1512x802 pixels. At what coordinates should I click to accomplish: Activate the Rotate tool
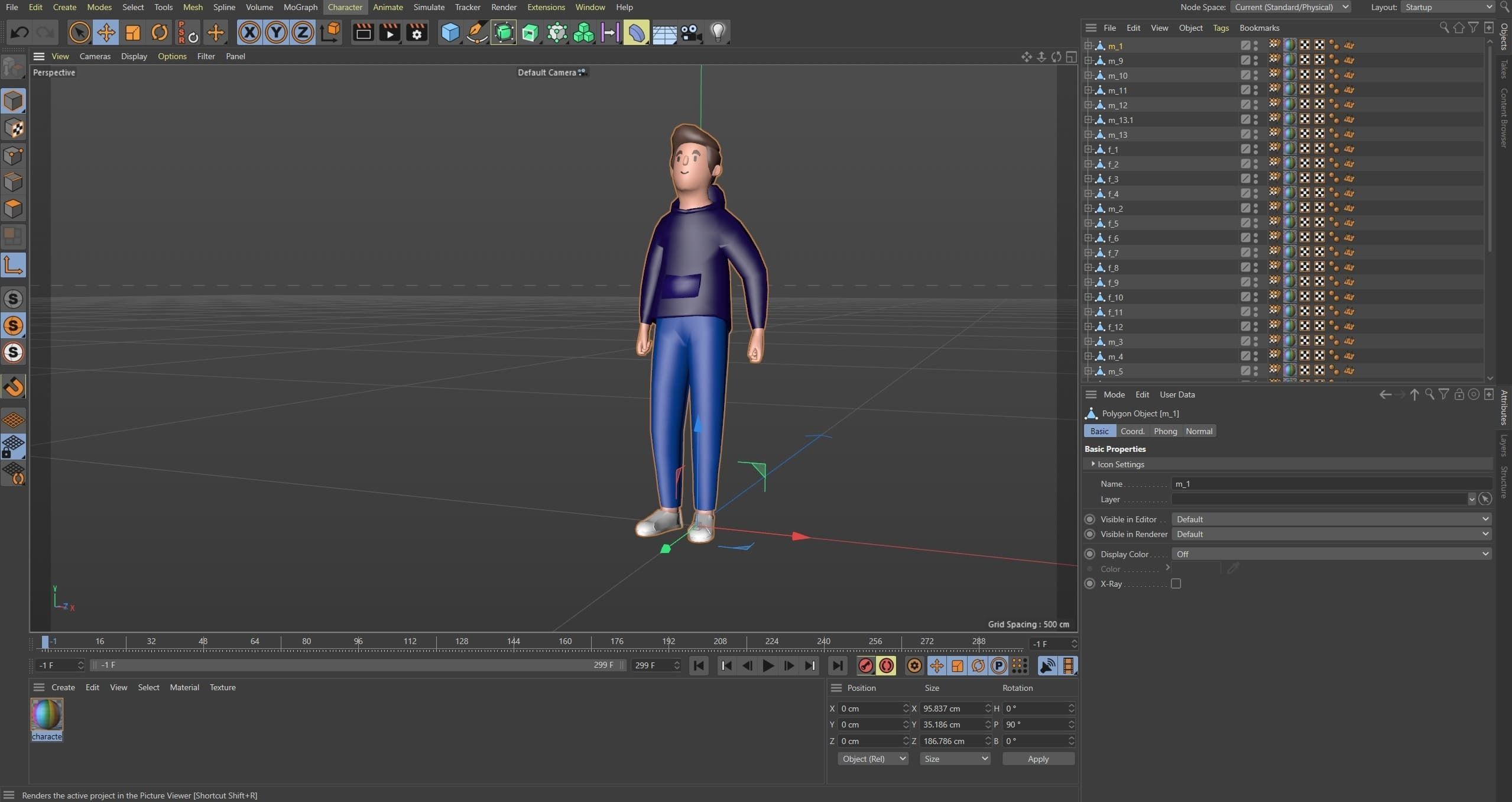click(x=159, y=33)
